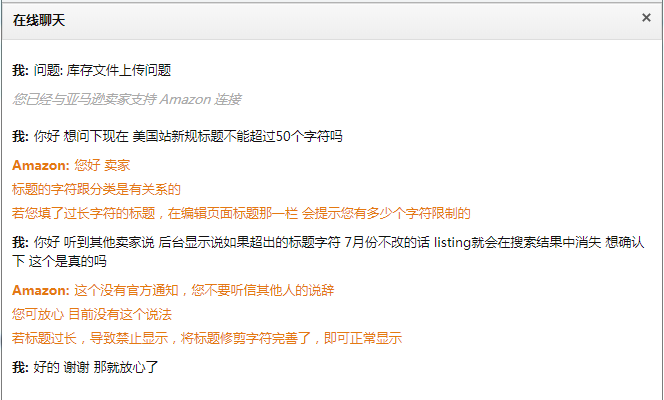Click the first orange Amazon sender label
The height and width of the screenshot is (400, 664).
[x=41, y=166]
